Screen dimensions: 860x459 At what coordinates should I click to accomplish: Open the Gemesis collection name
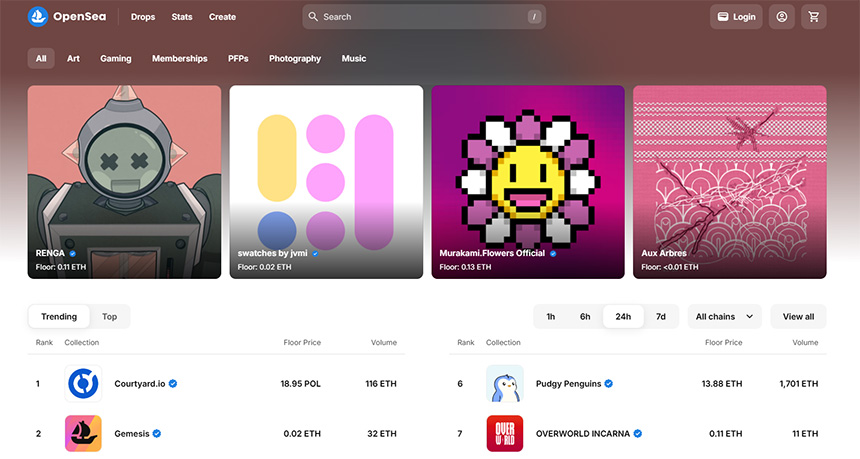click(132, 433)
